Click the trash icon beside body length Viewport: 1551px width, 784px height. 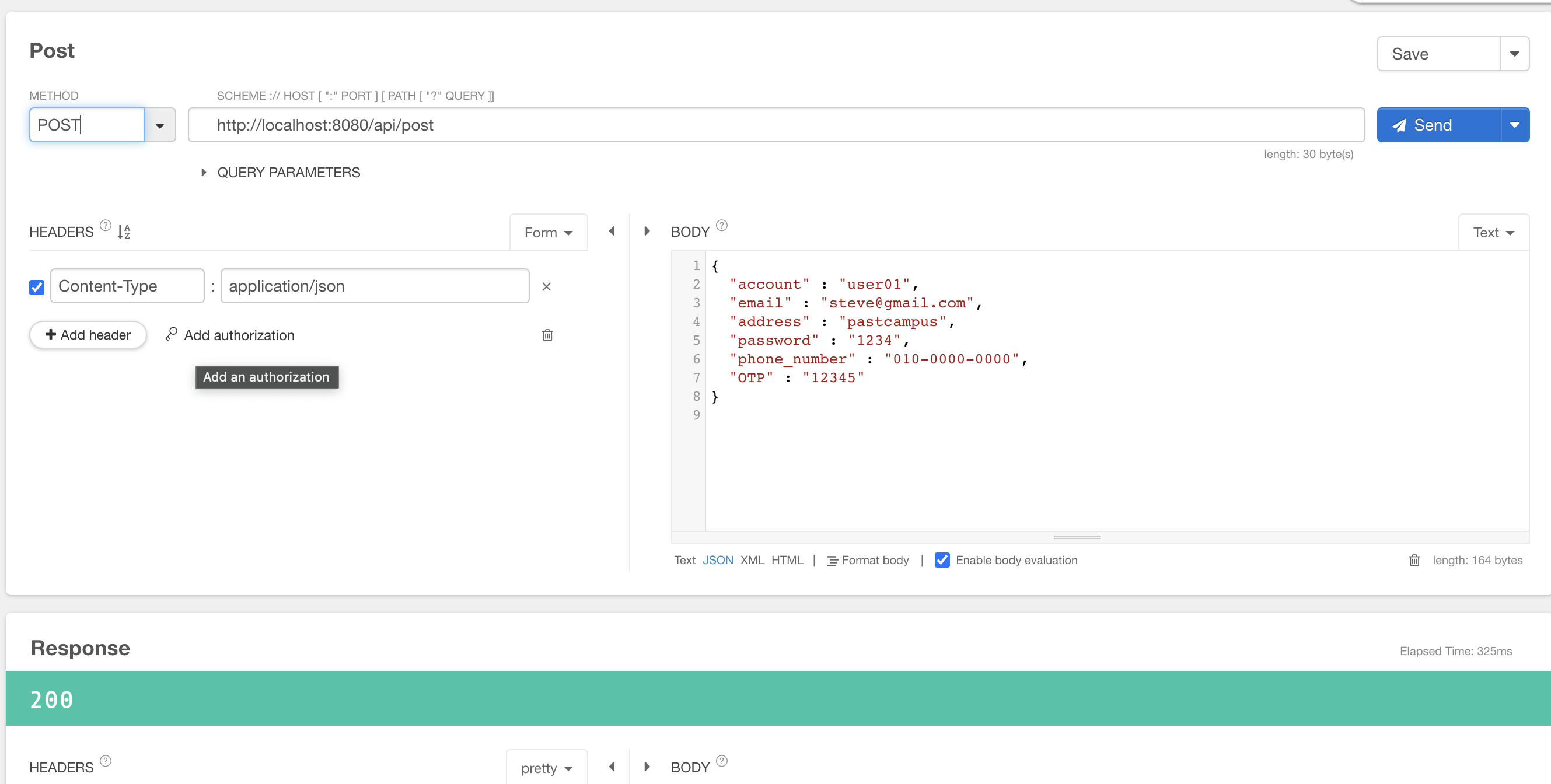[x=1414, y=560]
